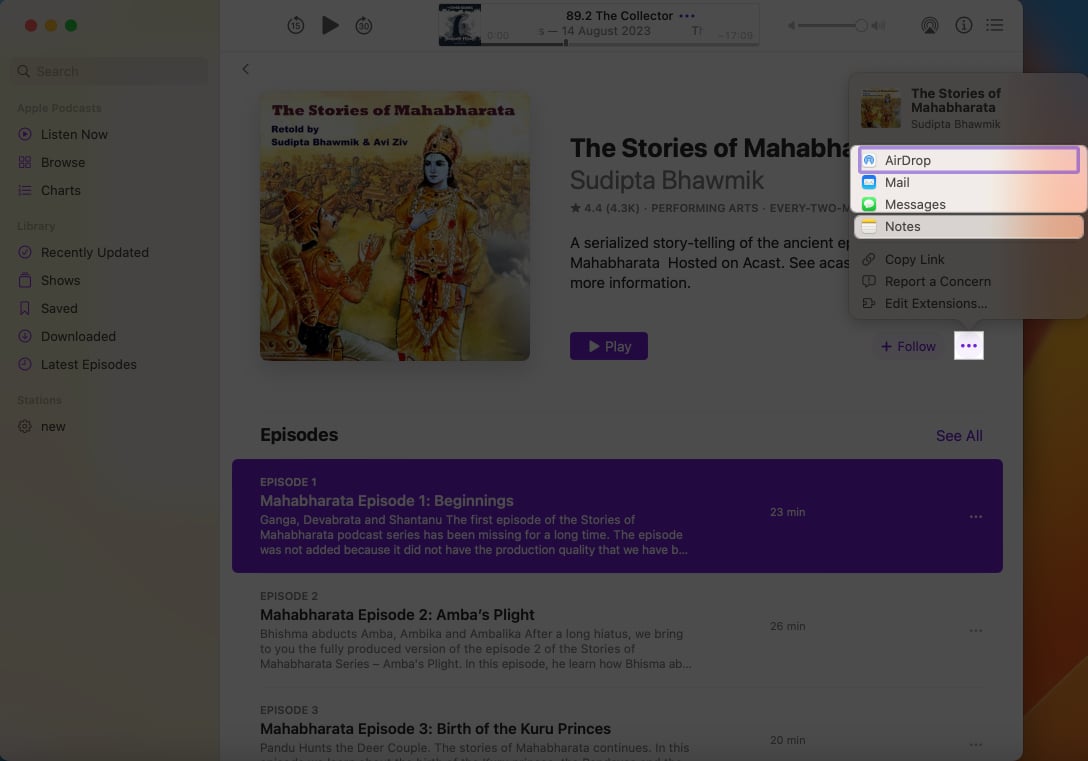Click The Stories of Mahabharata cover art
1088x761 pixels.
coord(395,226)
